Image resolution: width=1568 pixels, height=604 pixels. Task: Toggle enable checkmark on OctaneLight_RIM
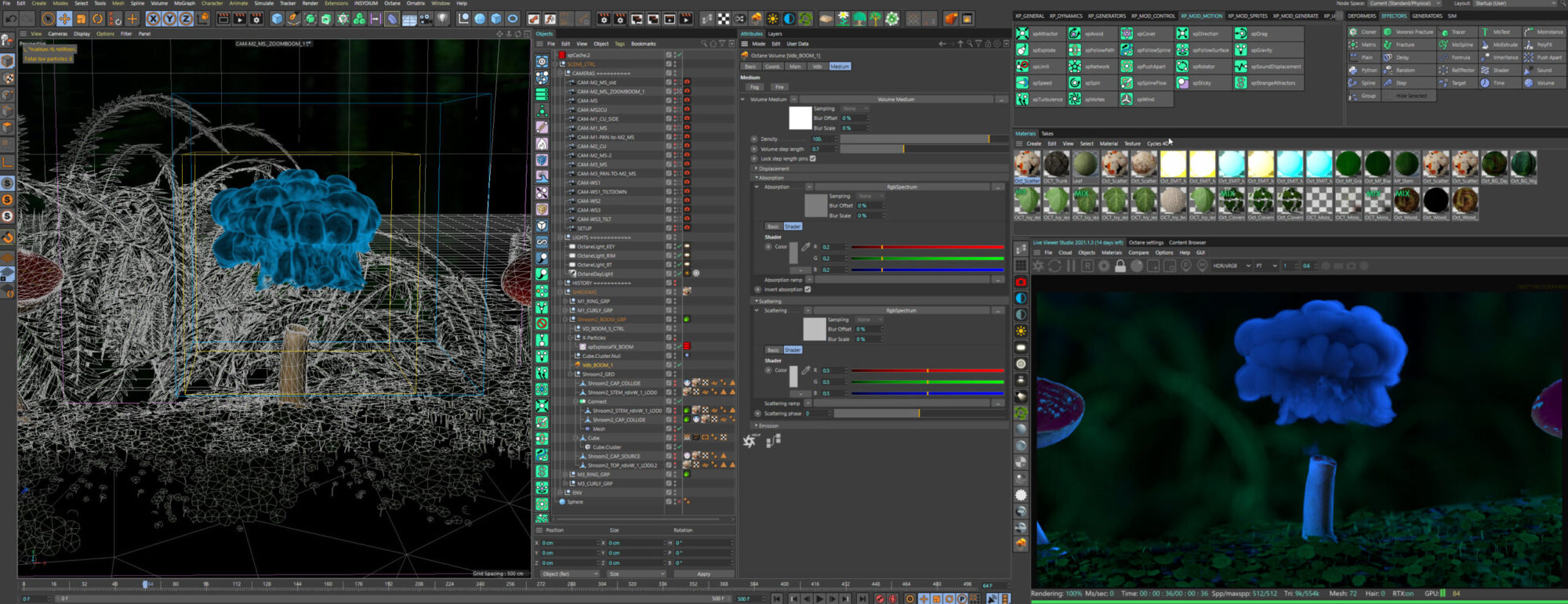(x=680, y=255)
